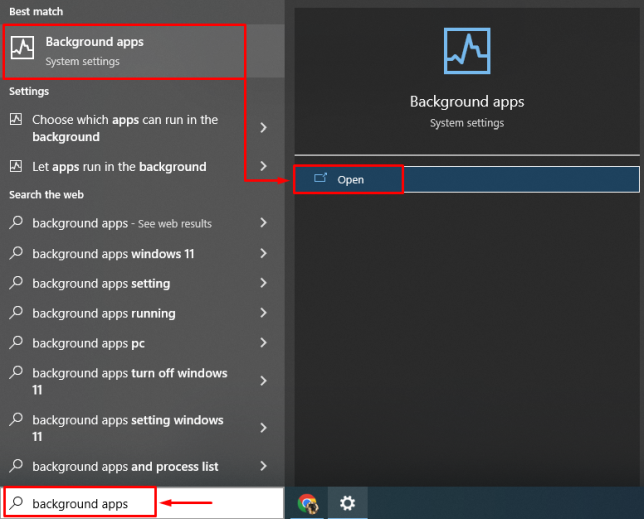The image size is (644, 519).
Task: Expand chevron for 'setting windows 11' suggestion
Action: tap(263, 428)
